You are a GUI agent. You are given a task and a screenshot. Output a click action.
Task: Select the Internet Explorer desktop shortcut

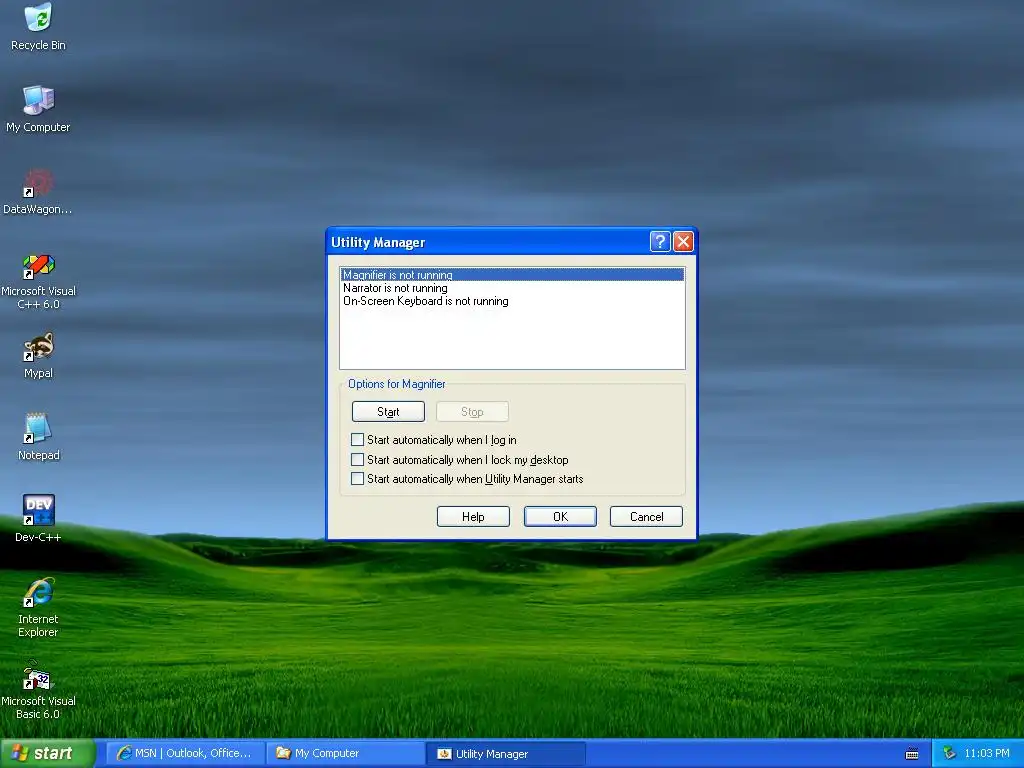38,607
